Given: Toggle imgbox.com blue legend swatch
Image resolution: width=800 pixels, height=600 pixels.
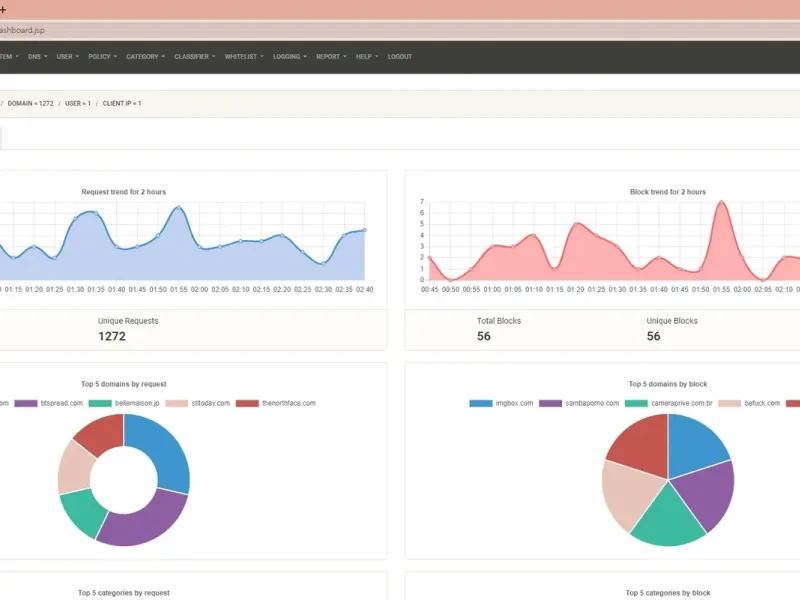Looking at the screenshot, I should coord(481,403).
